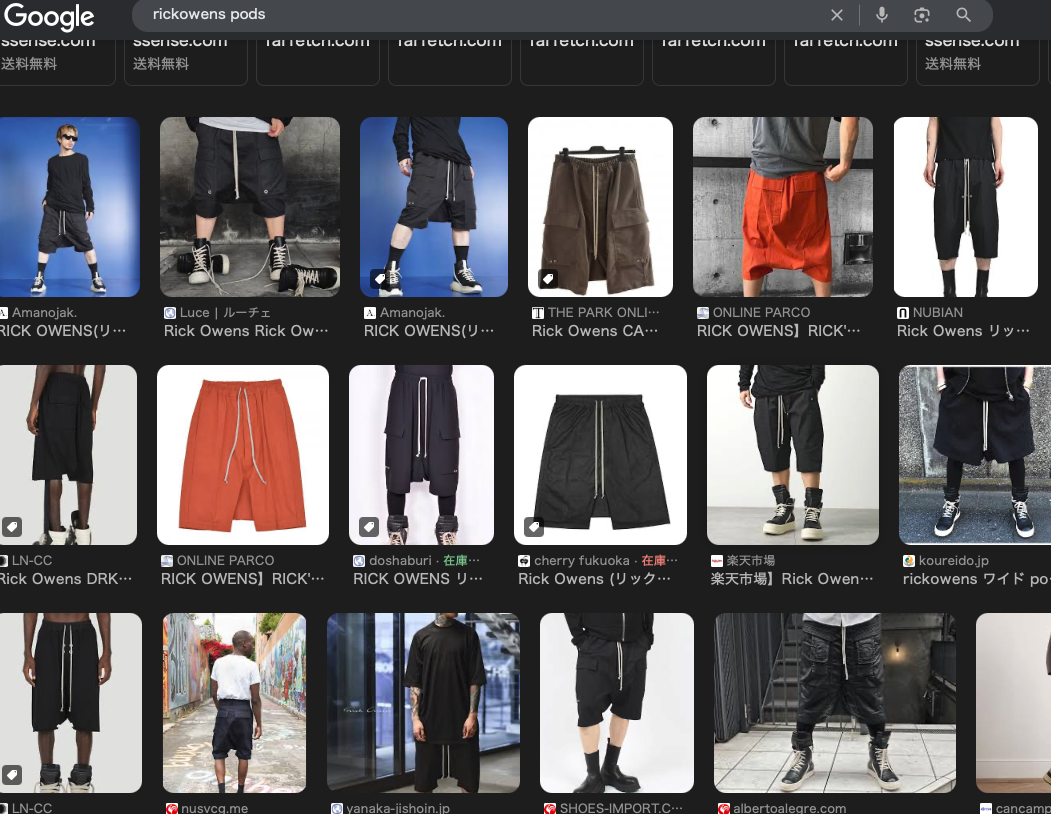Open koureido.jp wide shorts street photo
The height and width of the screenshot is (814, 1051).
click(975, 455)
